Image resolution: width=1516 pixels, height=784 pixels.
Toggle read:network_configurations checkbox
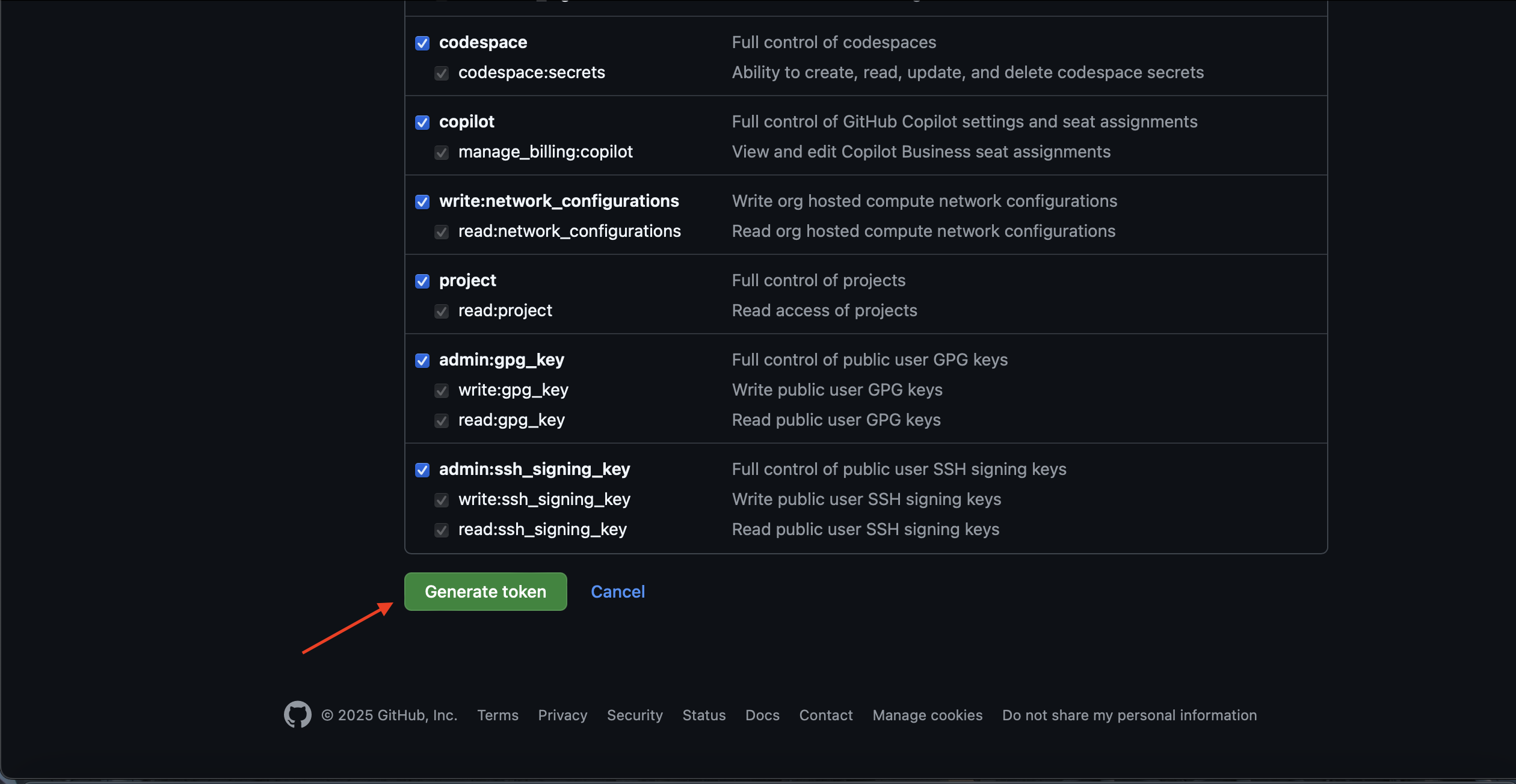[x=442, y=232]
